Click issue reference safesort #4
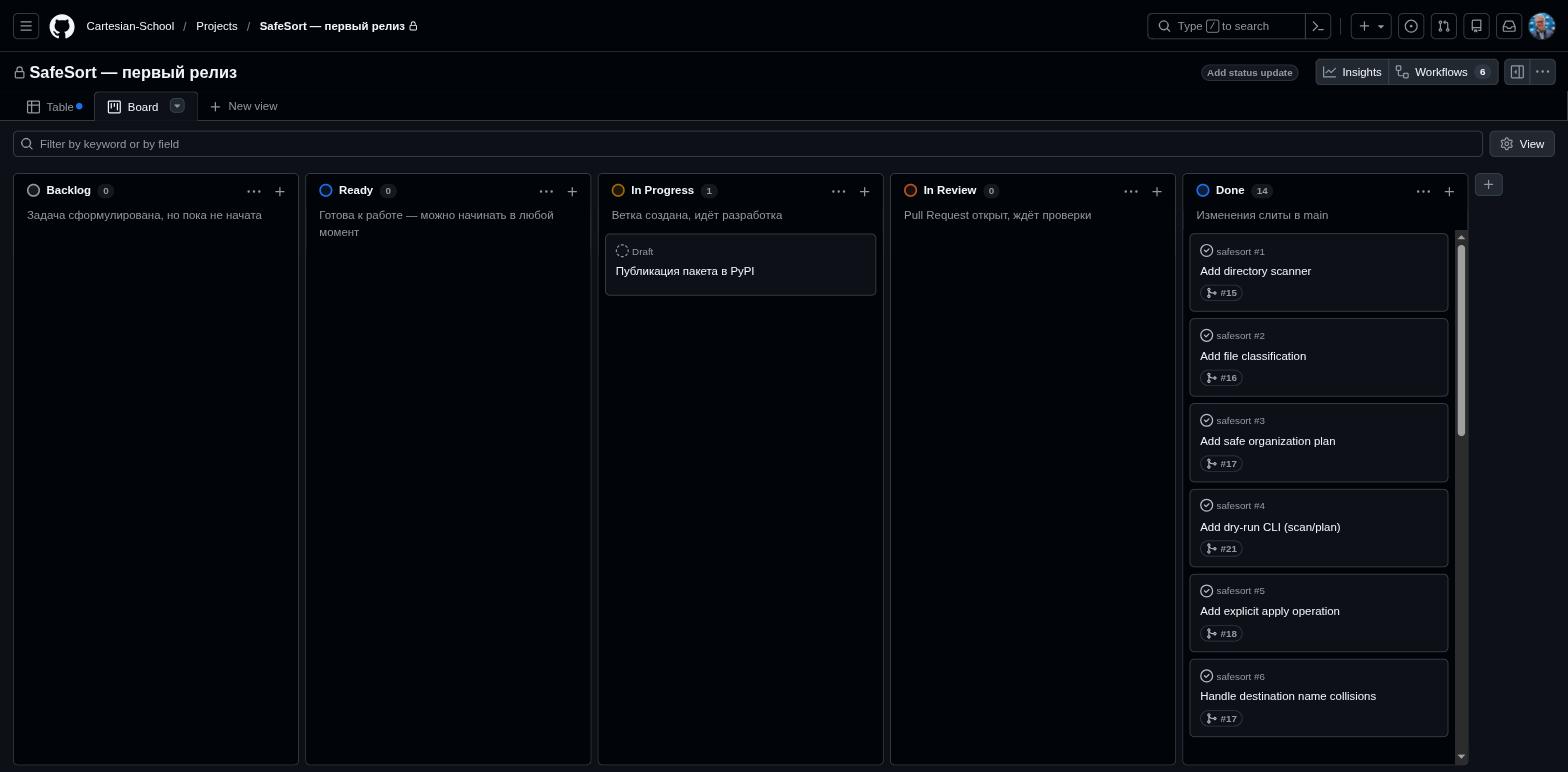Viewport: 1568px width, 772px height. pyautogui.click(x=1240, y=506)
